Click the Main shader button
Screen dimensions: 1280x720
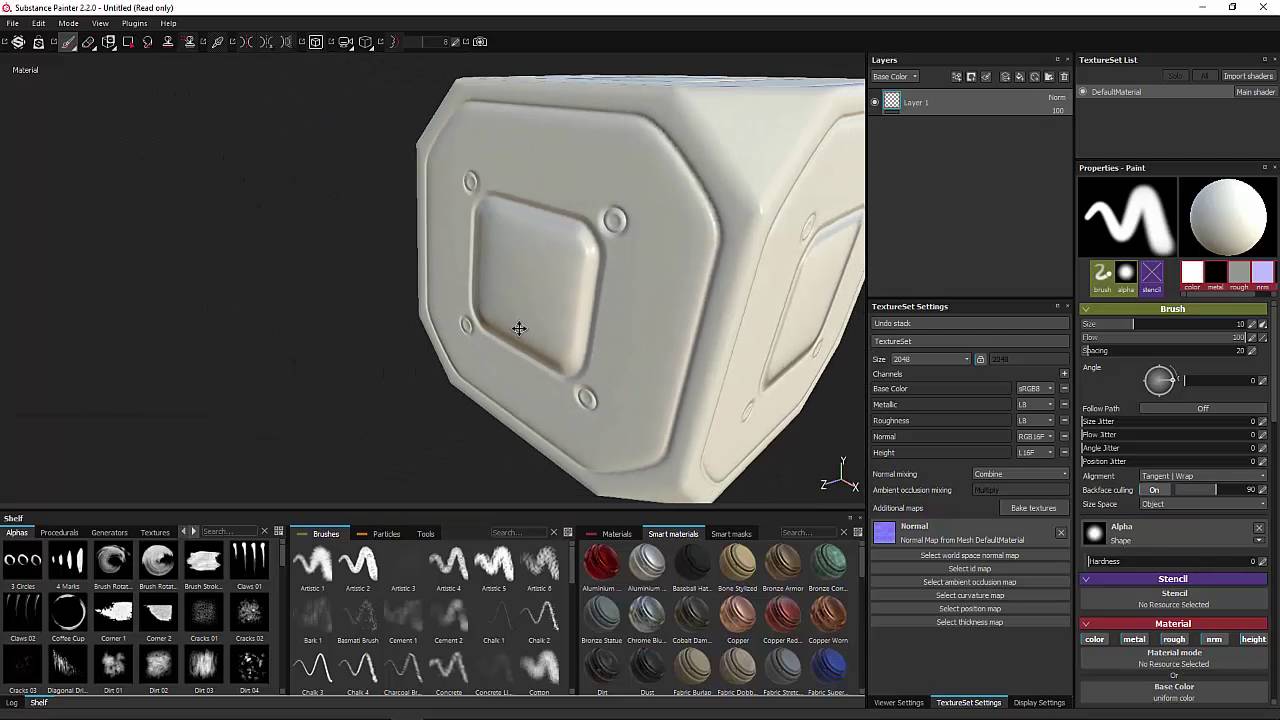(1255, 92)
